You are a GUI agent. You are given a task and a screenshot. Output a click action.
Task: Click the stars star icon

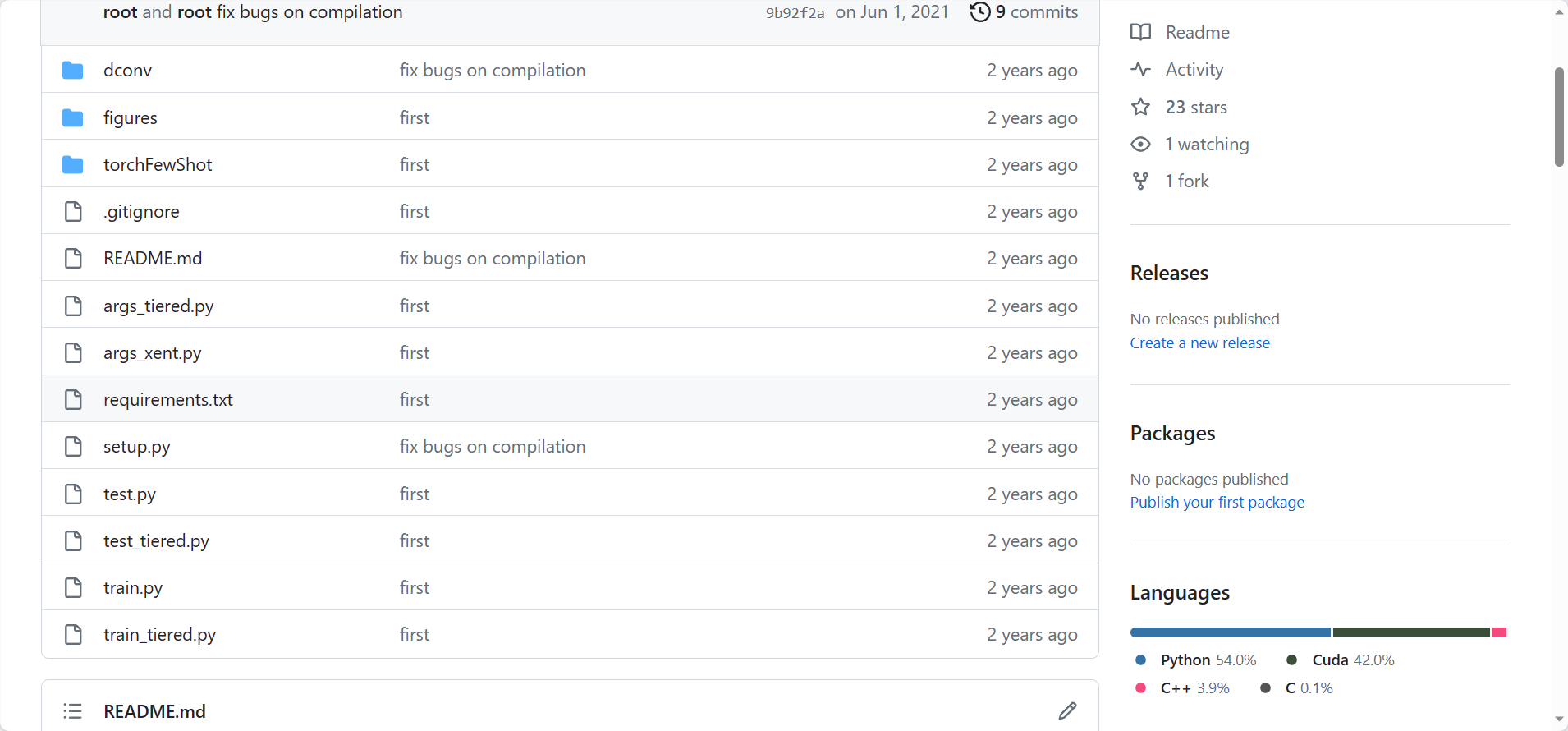[1140, 107]
